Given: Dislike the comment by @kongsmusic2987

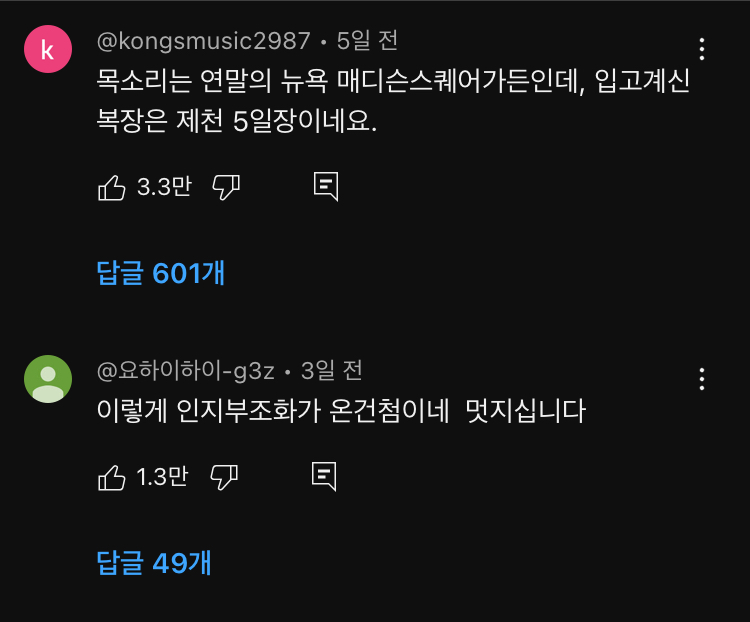Looking at the screenshot, I should [x=227, y=187].
